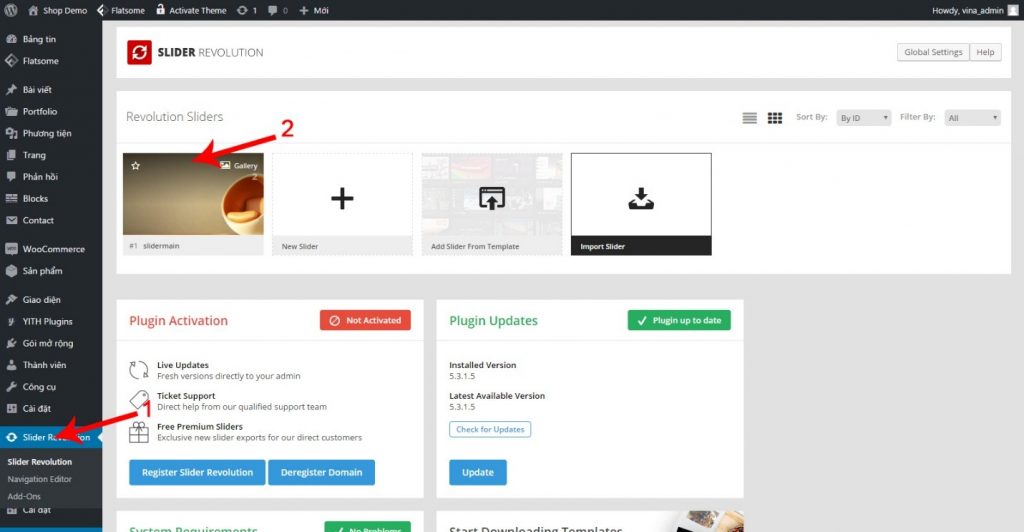The width and height of the screenshot is (1024, 532).
Task: Add new item via Mới
Action: click(313, 10)
